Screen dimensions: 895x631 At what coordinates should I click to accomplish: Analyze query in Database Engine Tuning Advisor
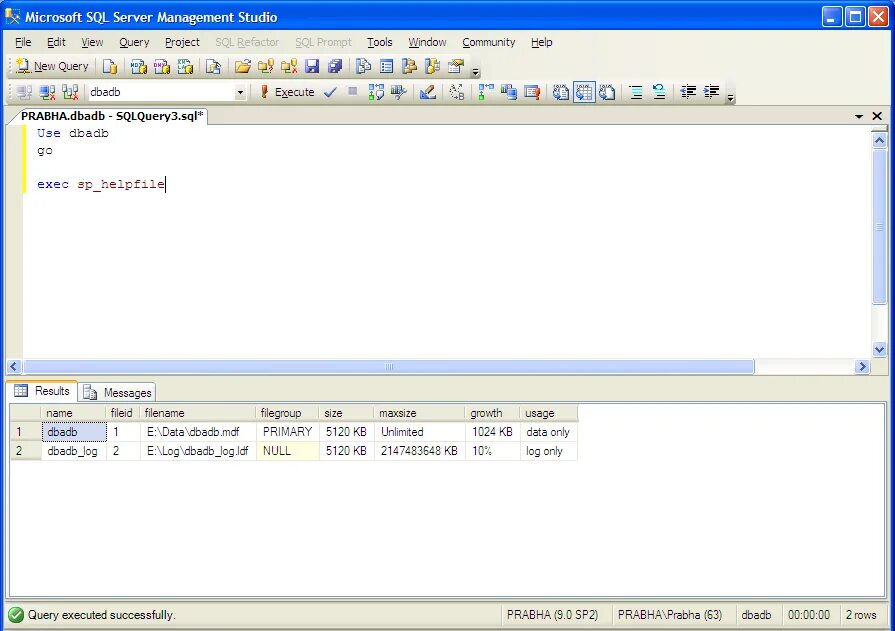pos(398,92)
